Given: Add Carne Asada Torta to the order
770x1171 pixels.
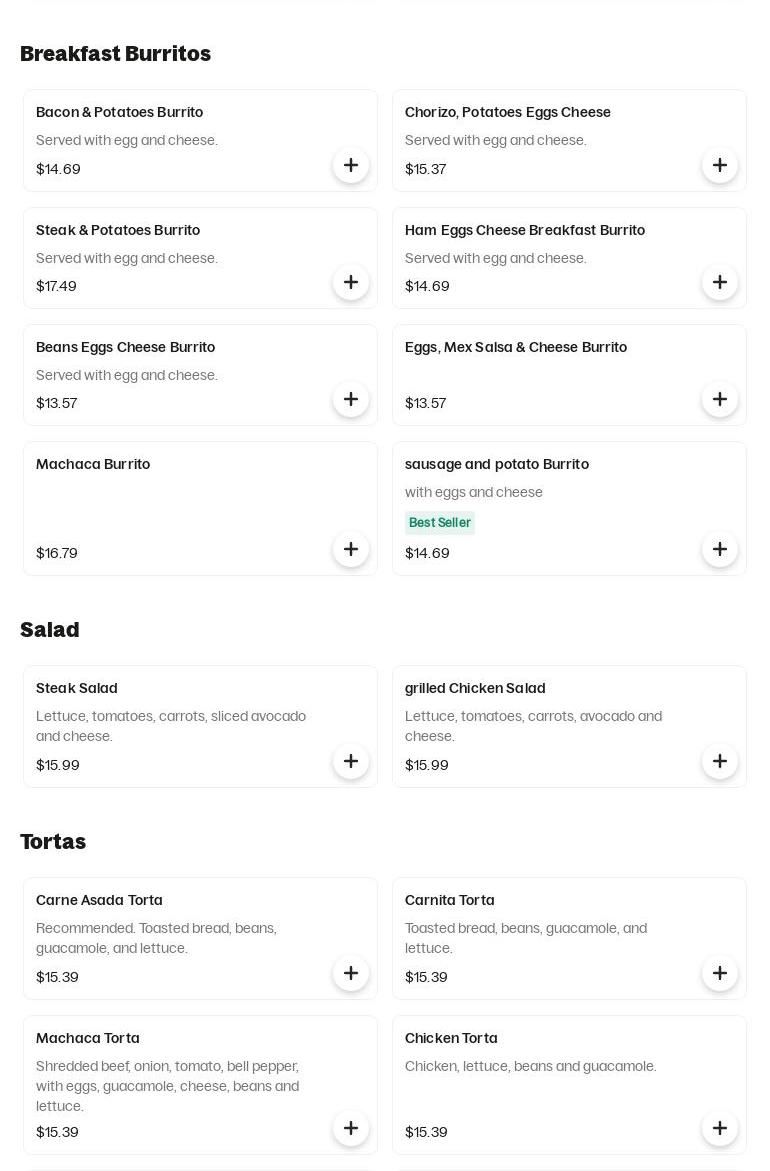Looking at the screenshot, I should point(351,973).
